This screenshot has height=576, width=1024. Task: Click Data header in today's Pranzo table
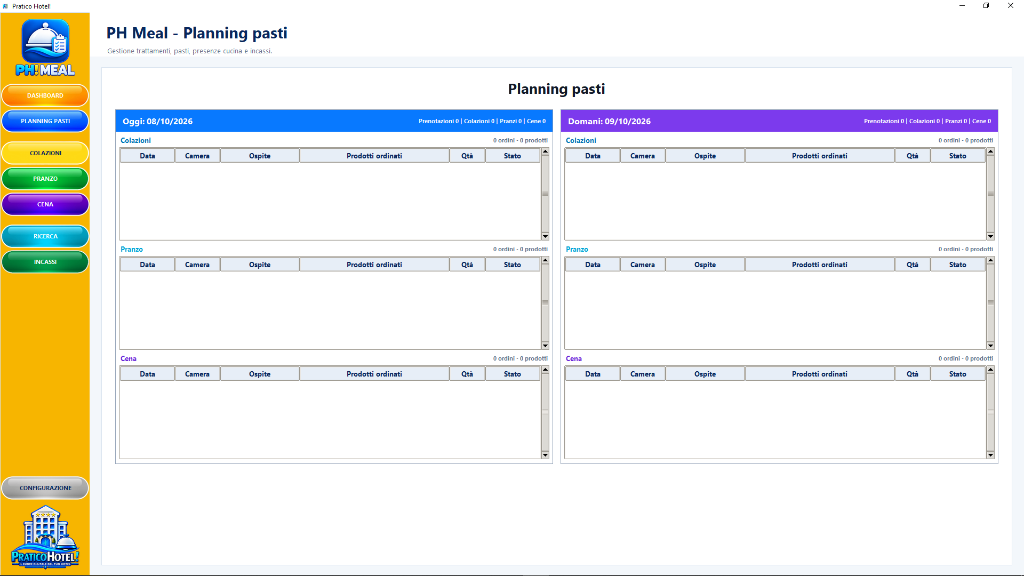click(148, 264)
